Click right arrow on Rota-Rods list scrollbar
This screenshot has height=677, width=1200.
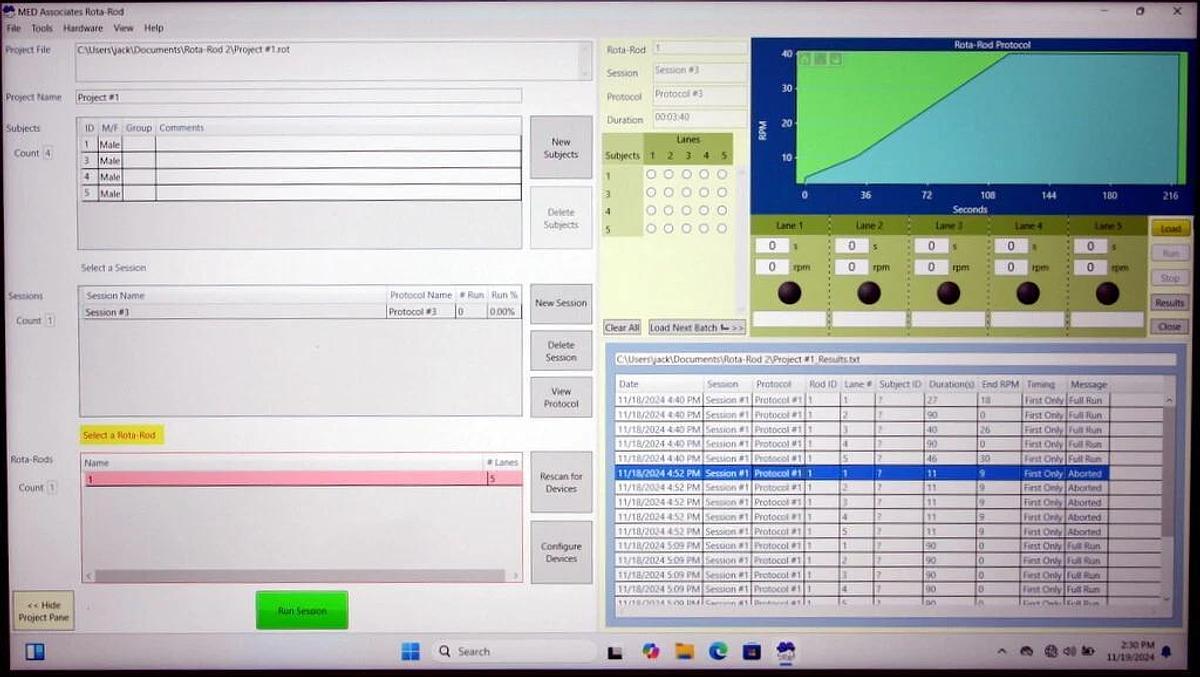(x=516, y=576)
